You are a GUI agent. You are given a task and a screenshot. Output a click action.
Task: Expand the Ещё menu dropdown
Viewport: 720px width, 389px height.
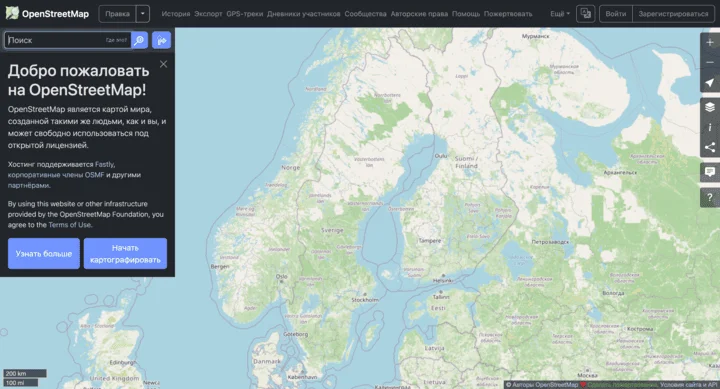pos(560,14)
